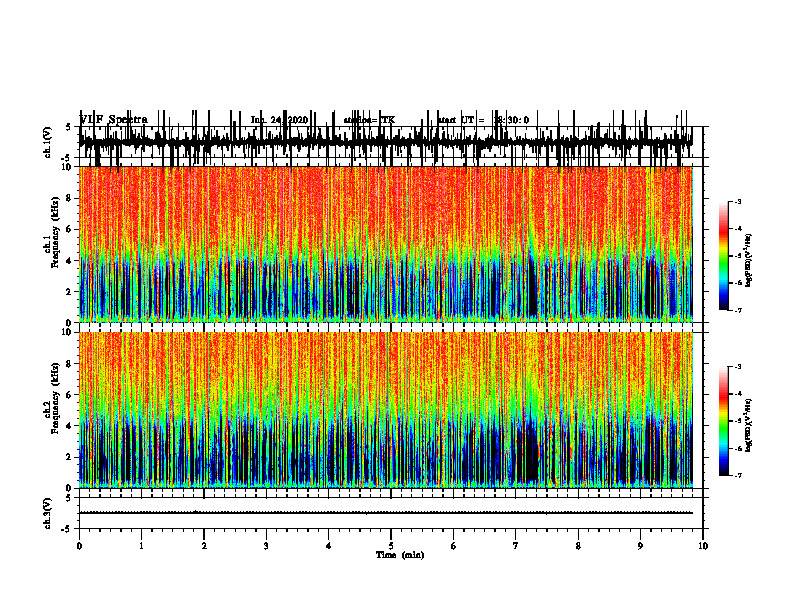
Task: Click the 'station= TK' label
Action: pos(369,120)
